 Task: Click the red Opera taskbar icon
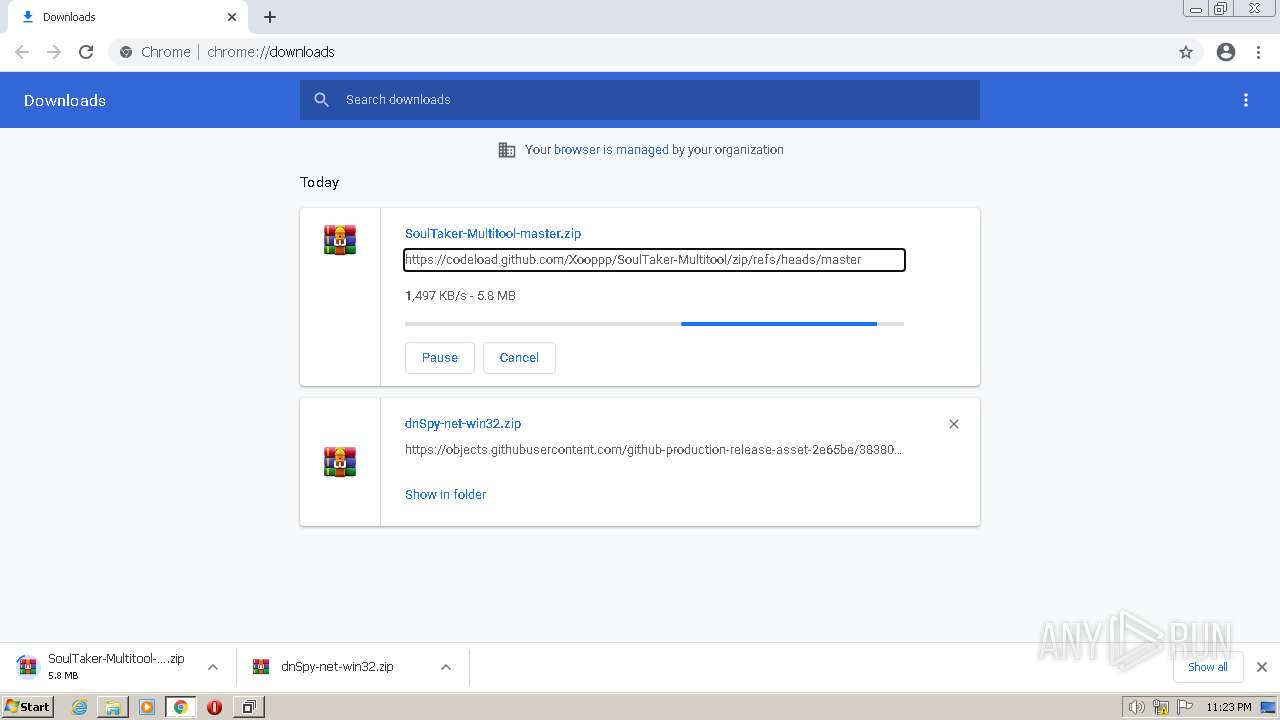pos(214,707)
